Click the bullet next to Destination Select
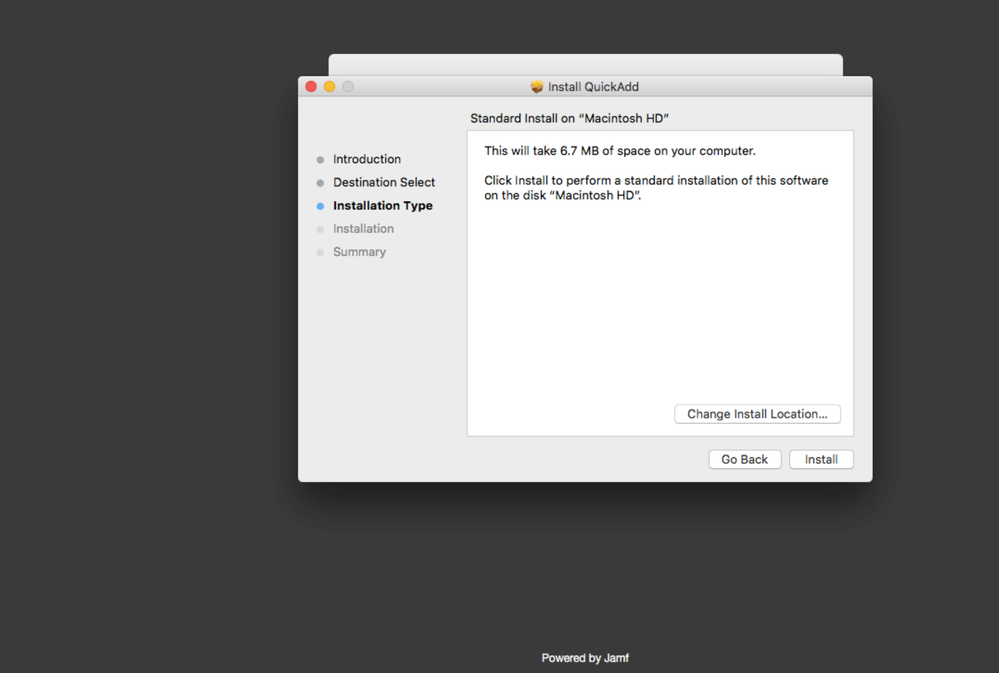 (x=320, y=183)
